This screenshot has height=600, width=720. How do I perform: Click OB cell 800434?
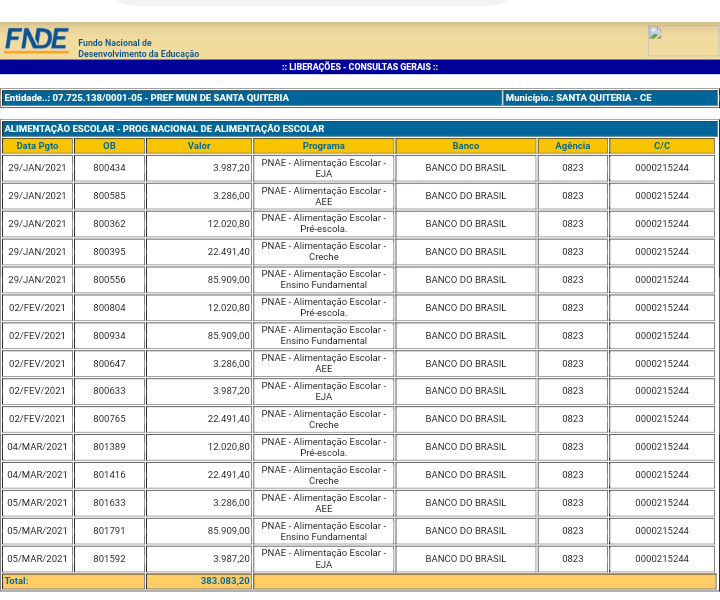tap(109, 168)
